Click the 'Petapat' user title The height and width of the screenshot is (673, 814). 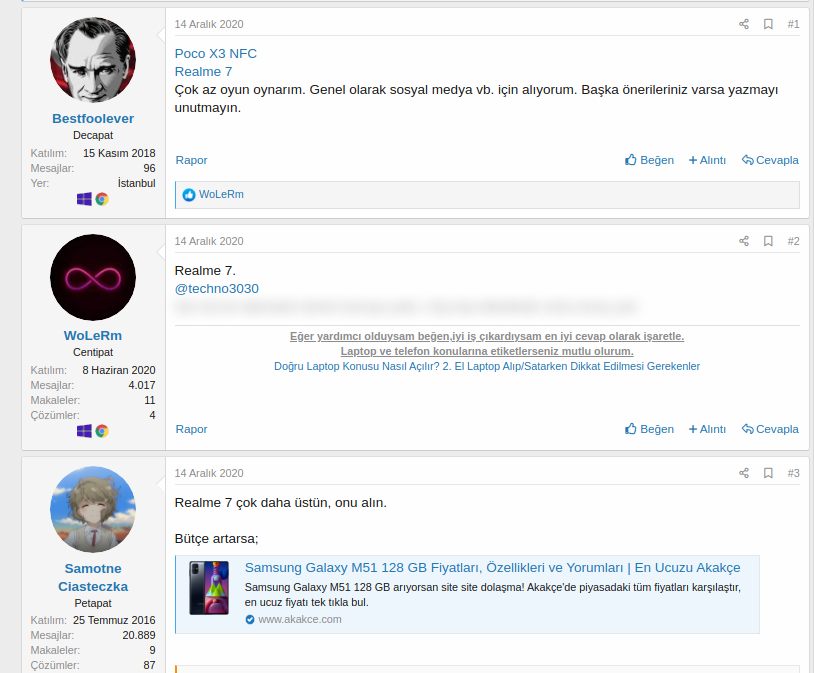coord(93,603)
